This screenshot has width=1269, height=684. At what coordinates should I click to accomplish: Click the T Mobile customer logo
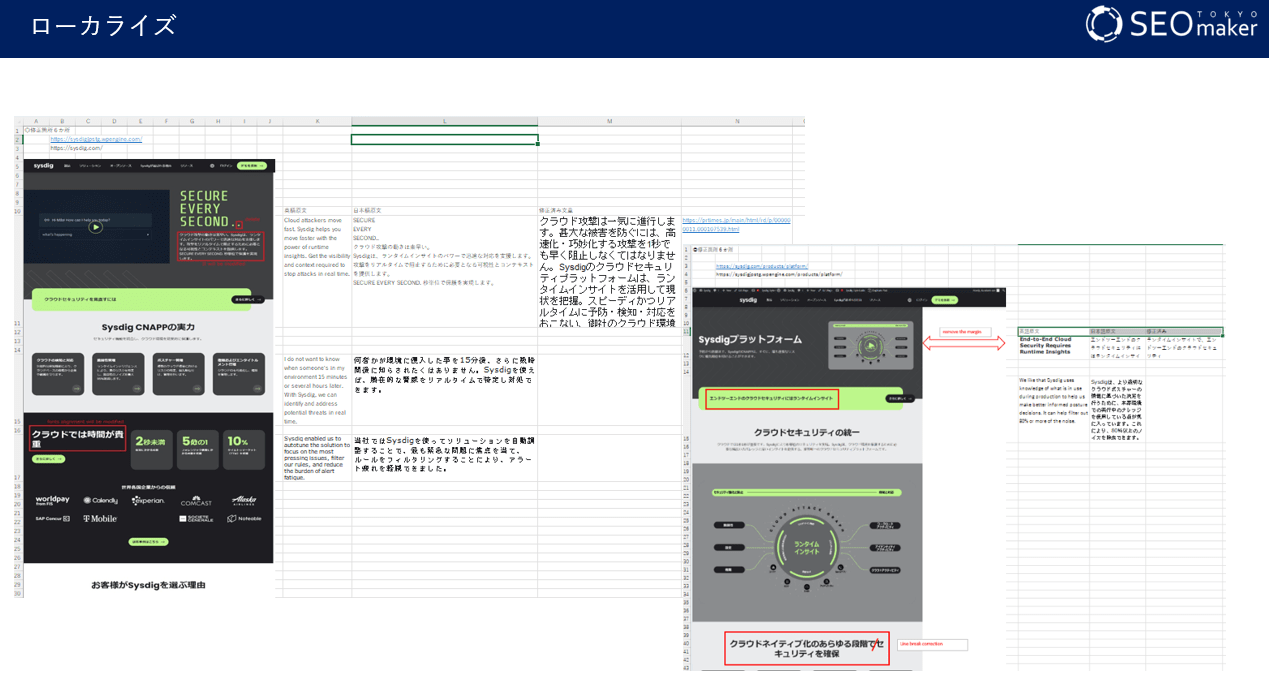click(x=99, y=518)
